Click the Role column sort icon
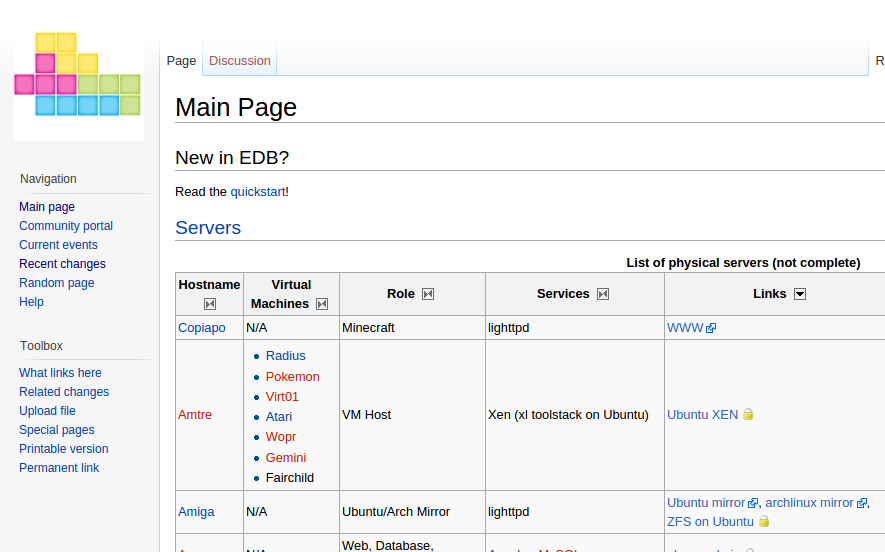885x552 pixels. pos(428,294)
